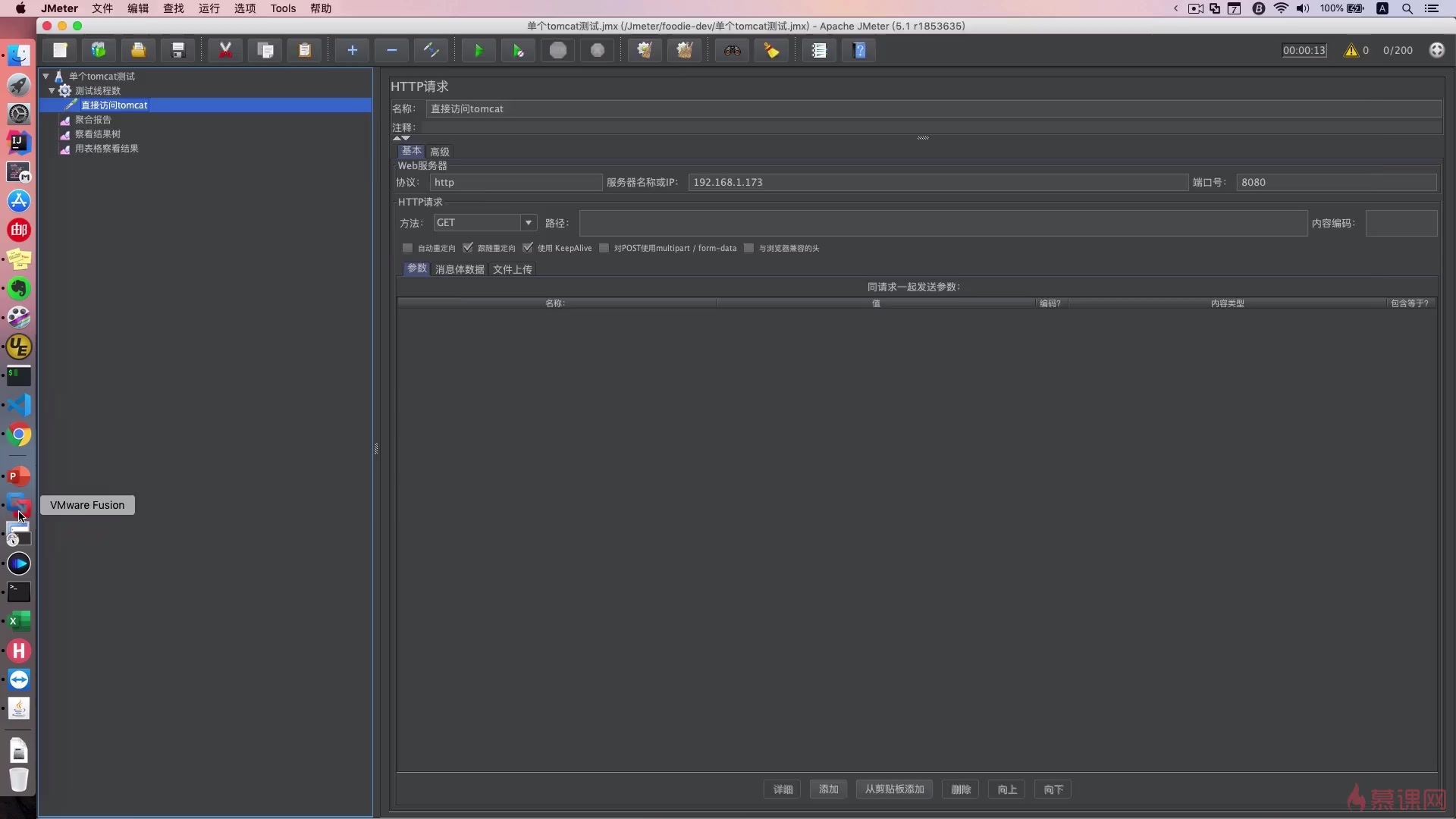Click the server IP field 192.168.1.173
This screenshot has height=819, width=1456.
click(938, 182)
